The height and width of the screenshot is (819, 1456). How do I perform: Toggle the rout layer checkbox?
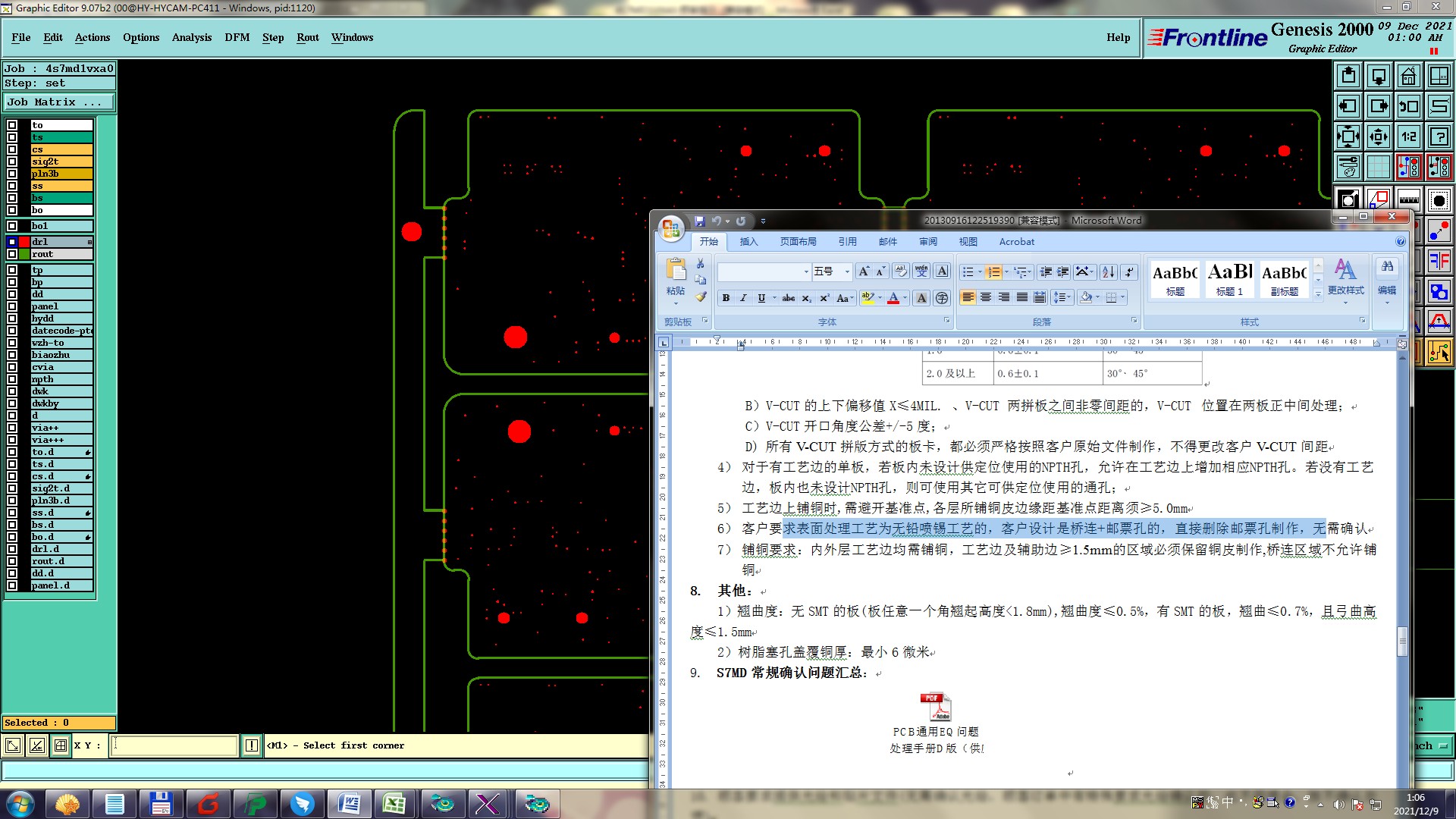tap(12, 254)
